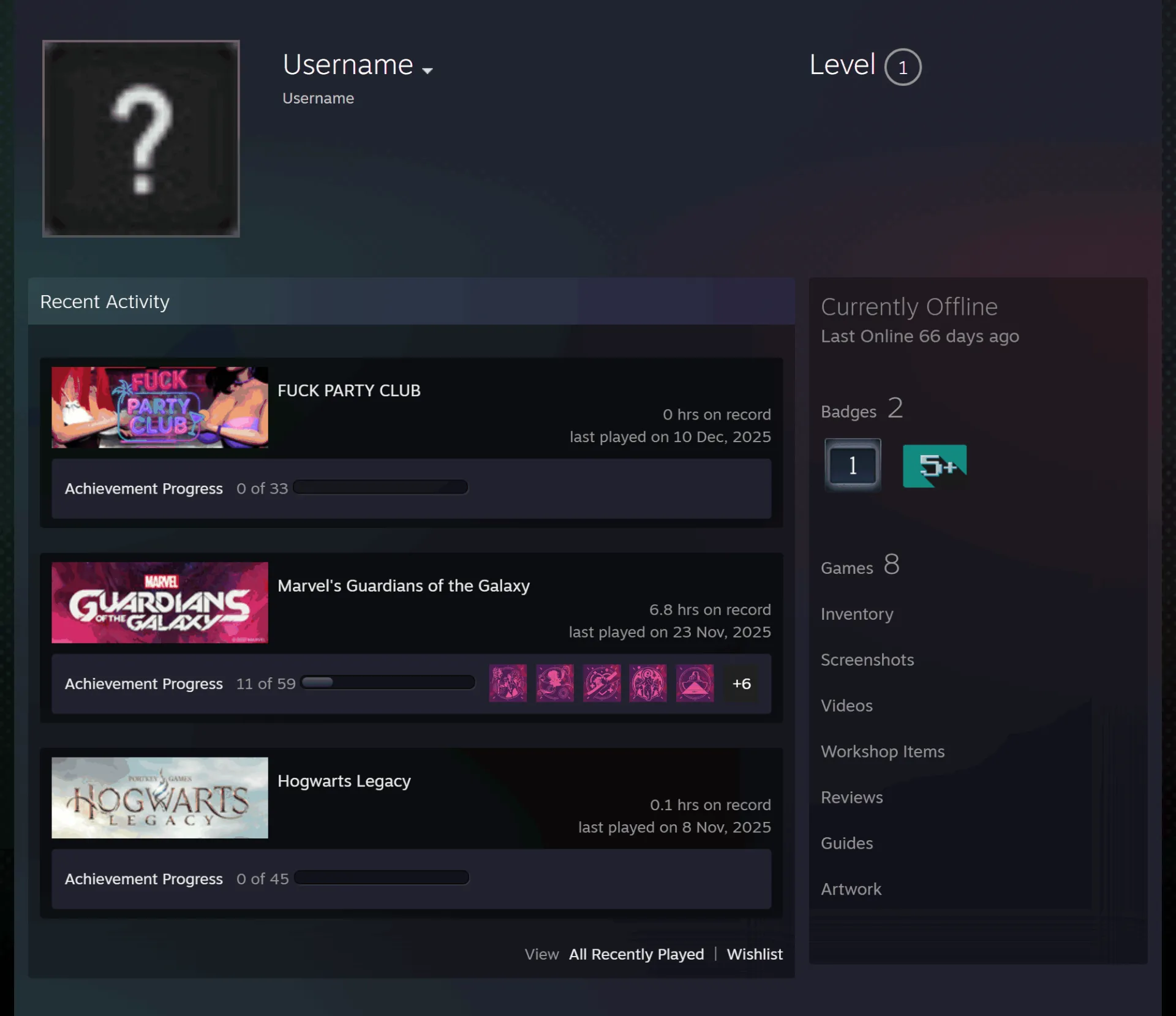1176x1016 pixels.
Task: Click the 0 of 45 achievement progress bar
Action: 382,878
